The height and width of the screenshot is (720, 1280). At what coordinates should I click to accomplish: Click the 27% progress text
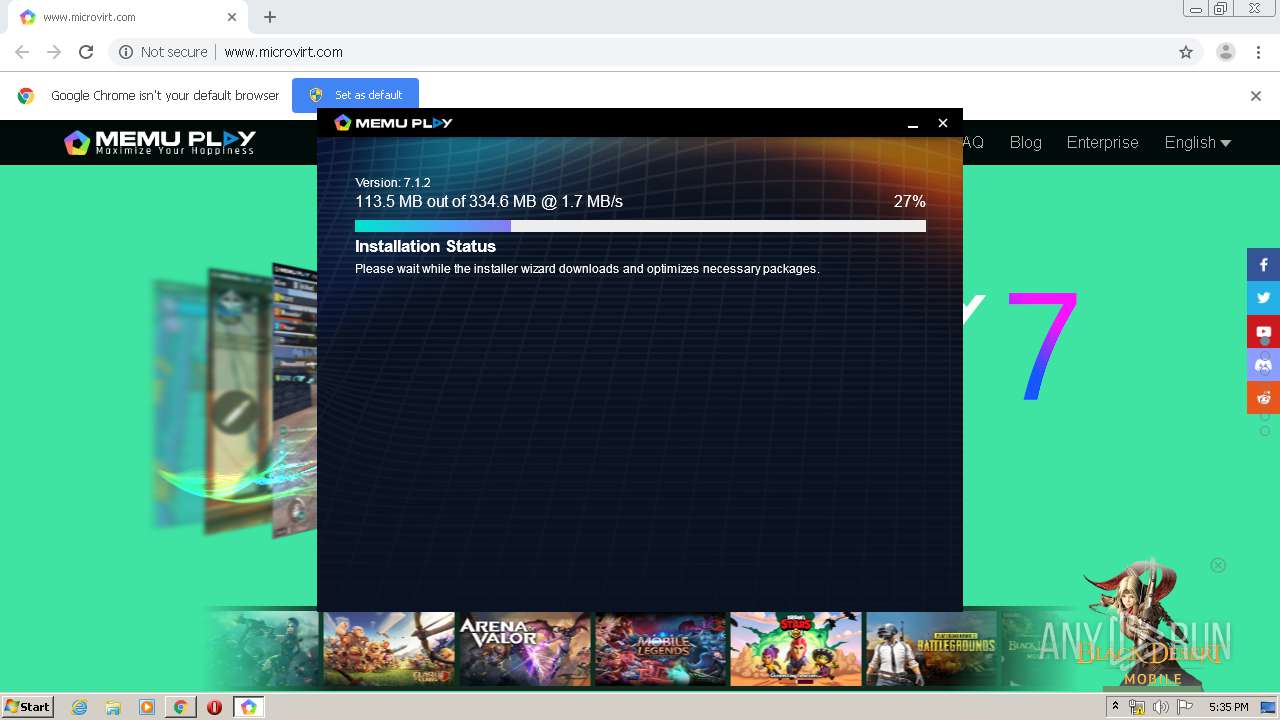click(910, 201)
